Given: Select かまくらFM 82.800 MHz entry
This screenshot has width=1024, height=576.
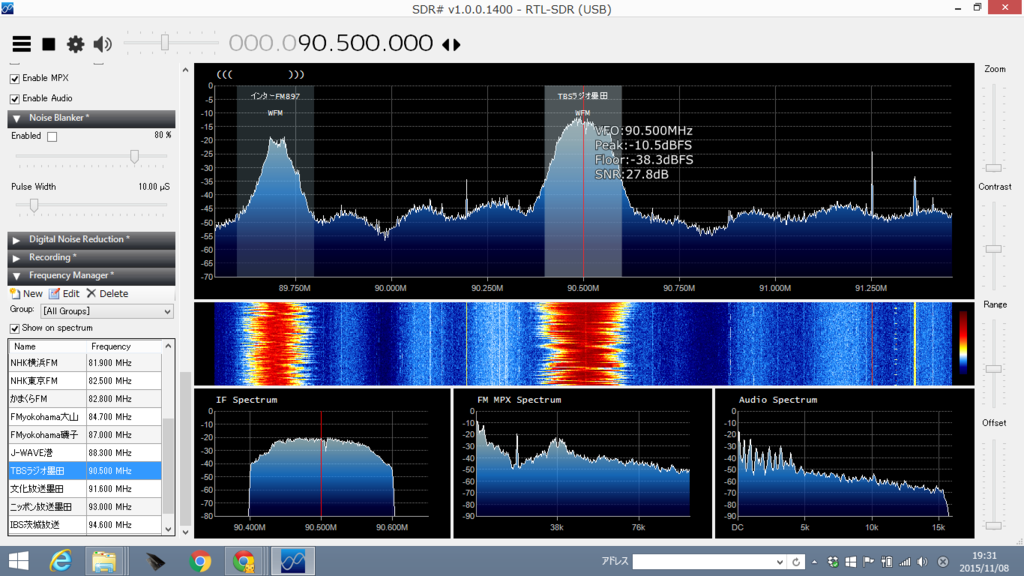Looking at the screenshot, I should 85,399.
